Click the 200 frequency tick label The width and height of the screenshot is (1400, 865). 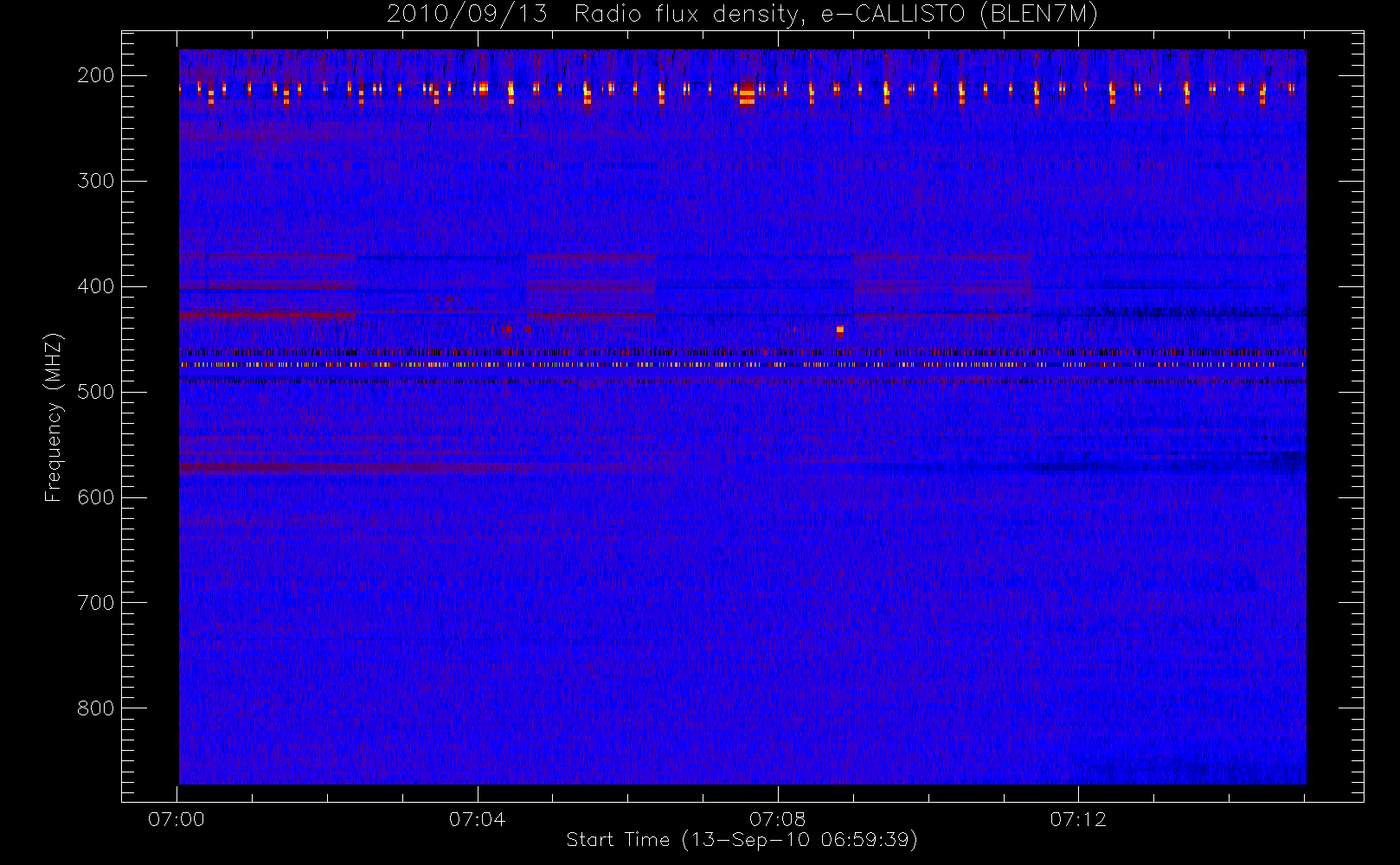[x=95, y=75]
